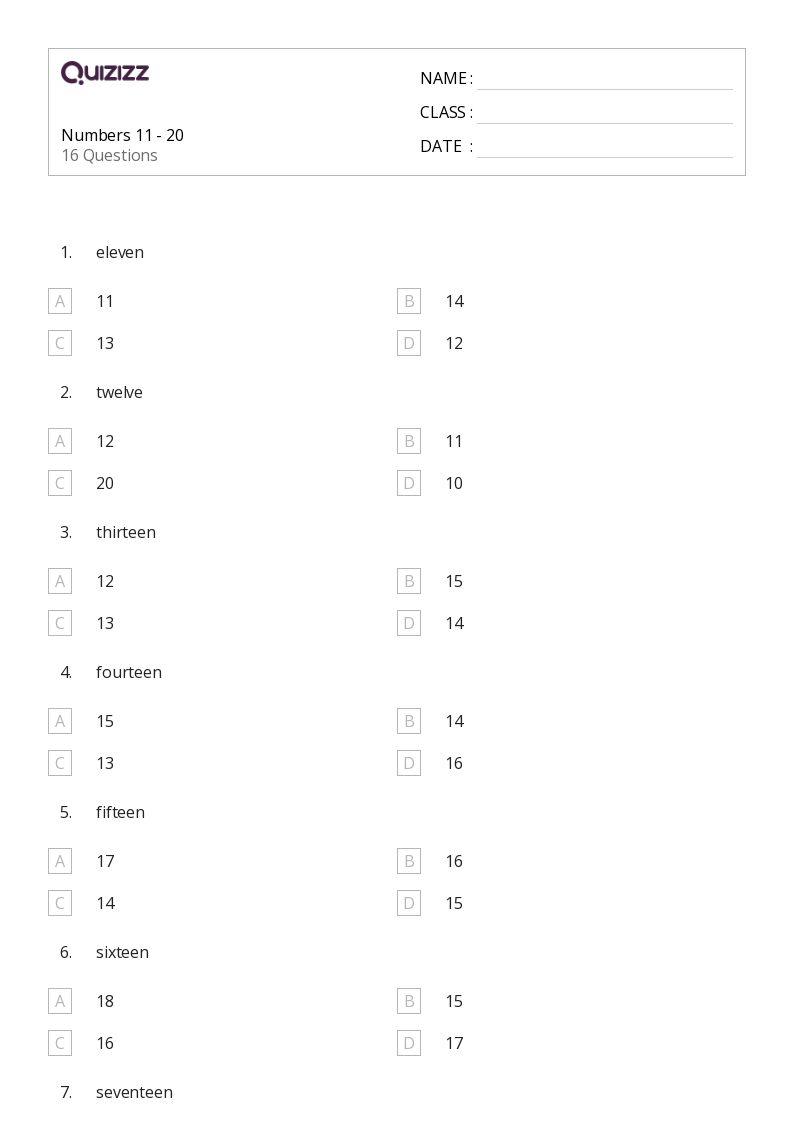Tick option D under fourteen

pos(409,763)
